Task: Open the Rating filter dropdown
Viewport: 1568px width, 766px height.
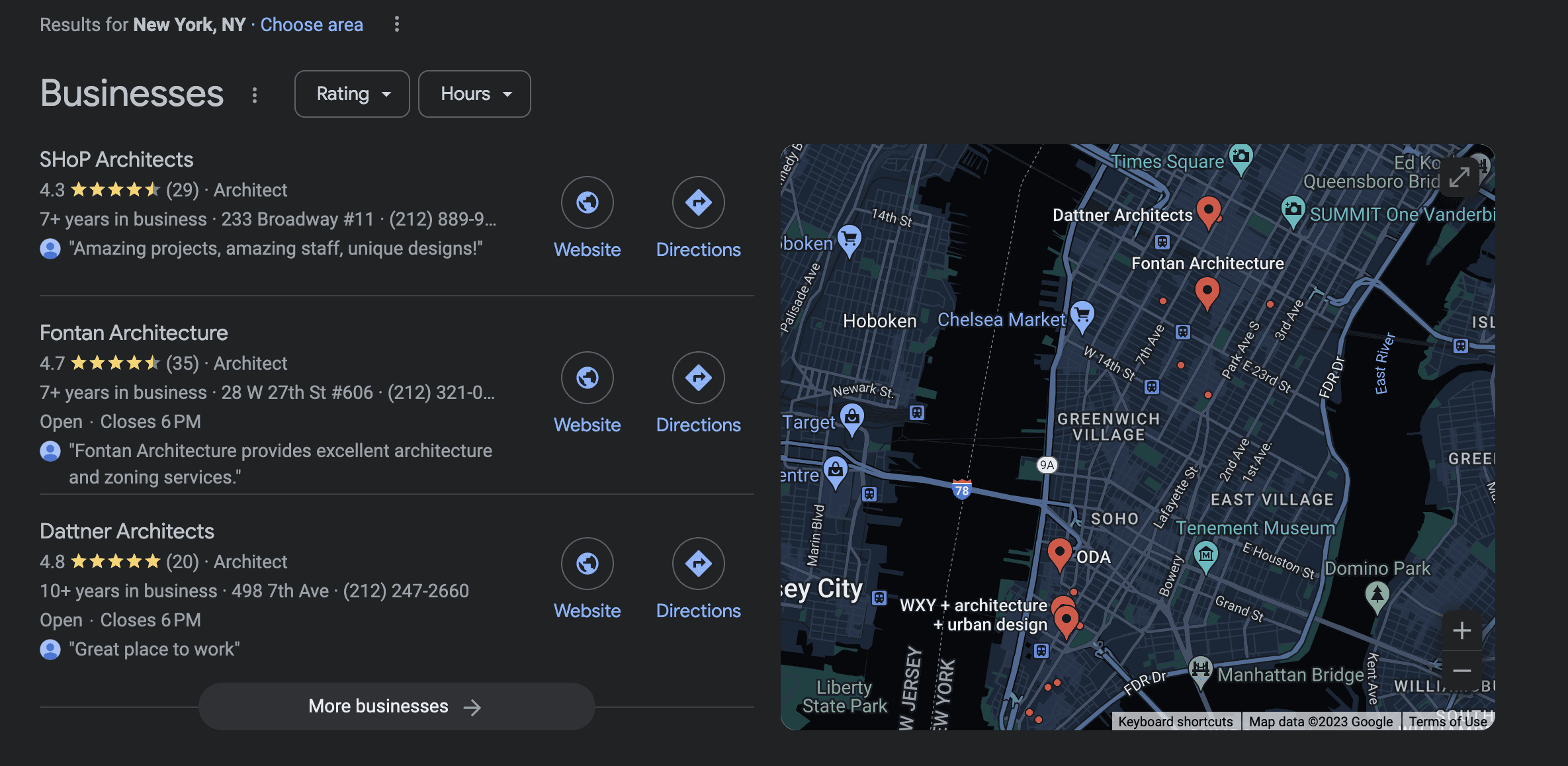Action: tap(352, 94)
